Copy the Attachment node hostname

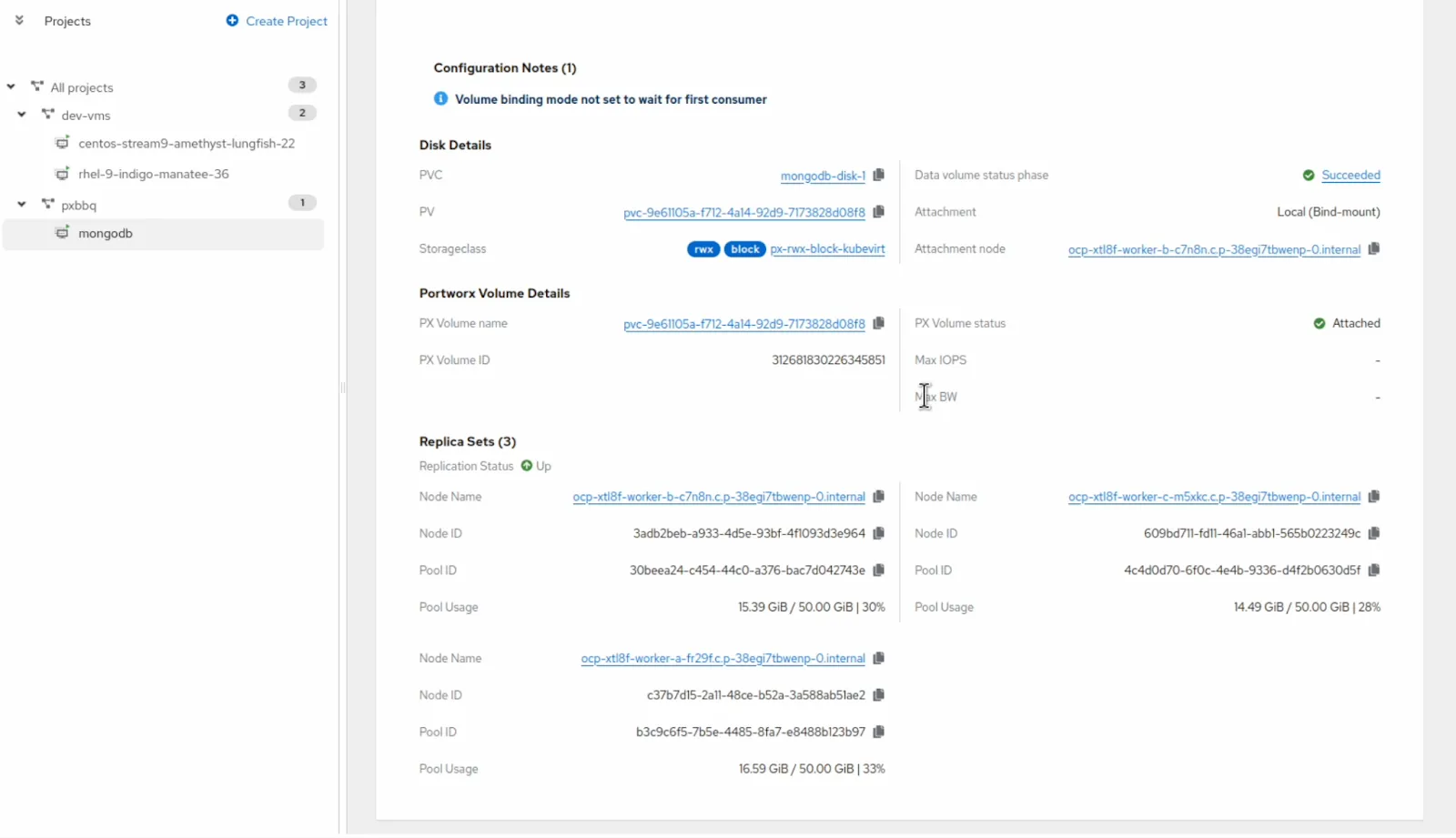(1373, 248)
